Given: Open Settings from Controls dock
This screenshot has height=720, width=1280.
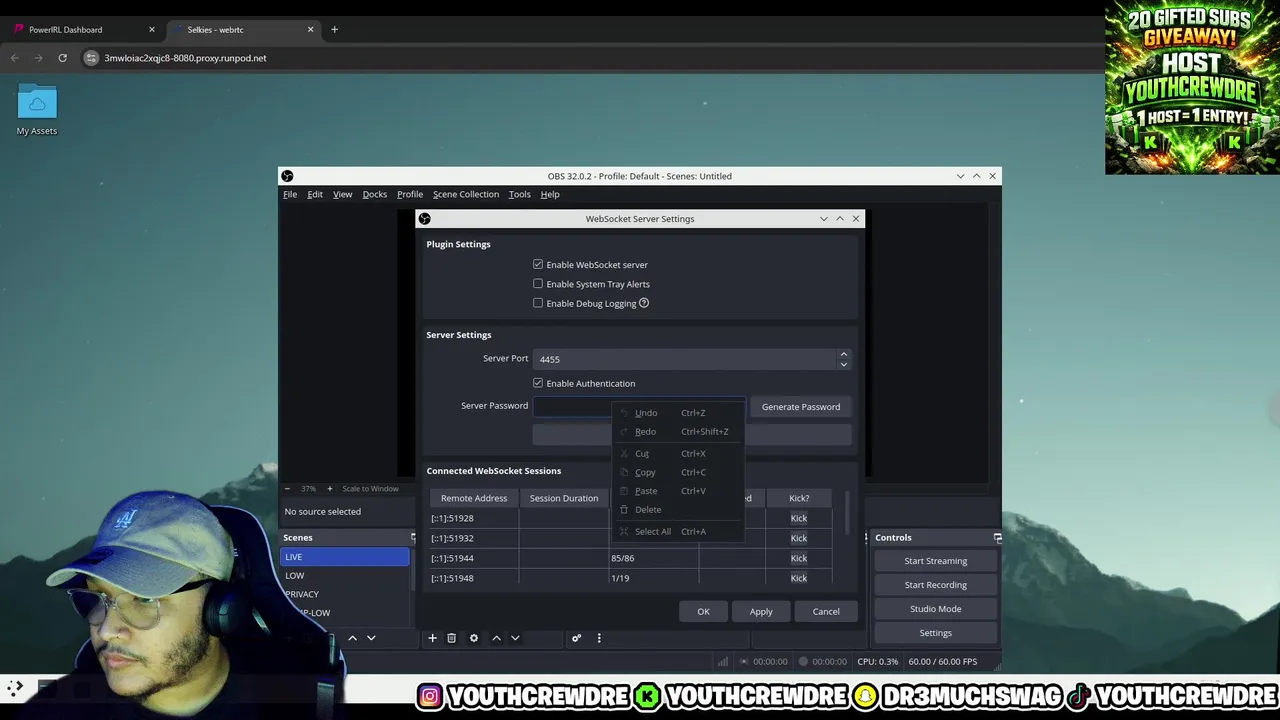Looking at the screenshot, I should (x=936, y=633).
